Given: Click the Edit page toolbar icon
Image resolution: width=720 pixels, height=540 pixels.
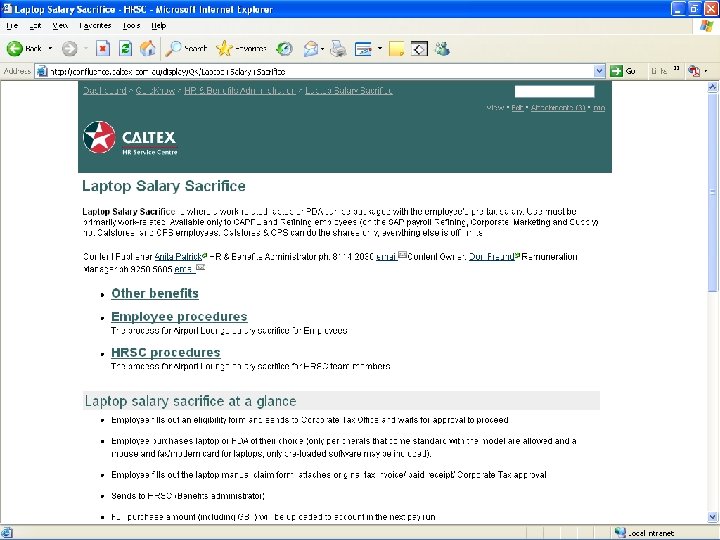Looking at the screenshot, I should tap(363, 48).
